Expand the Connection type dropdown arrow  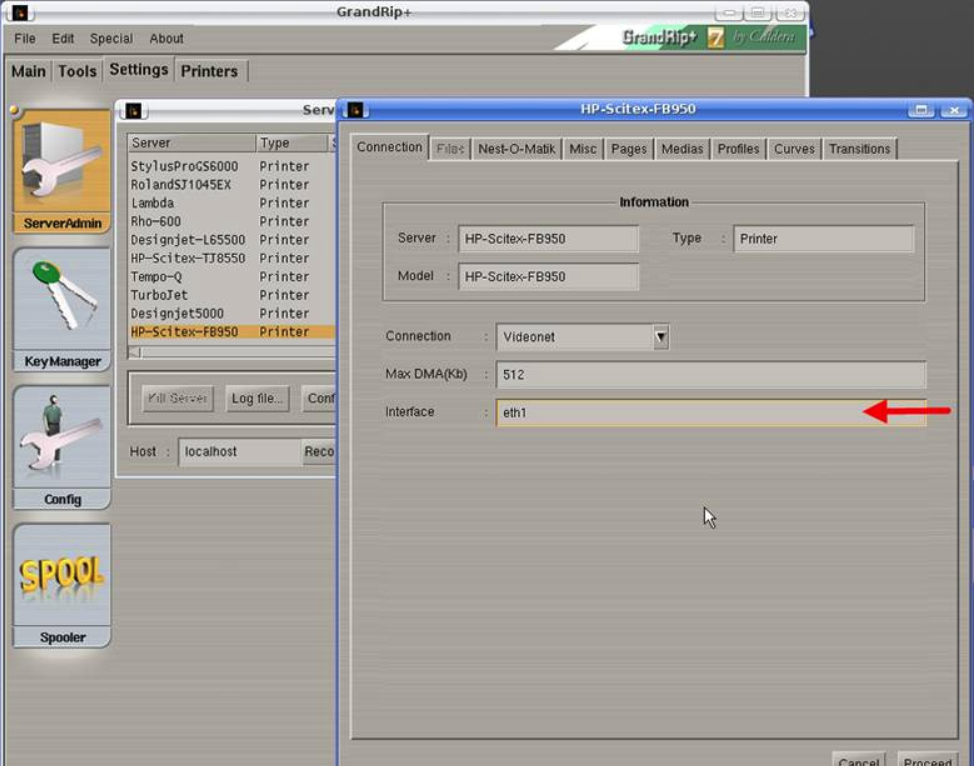[x=660, y=338]
